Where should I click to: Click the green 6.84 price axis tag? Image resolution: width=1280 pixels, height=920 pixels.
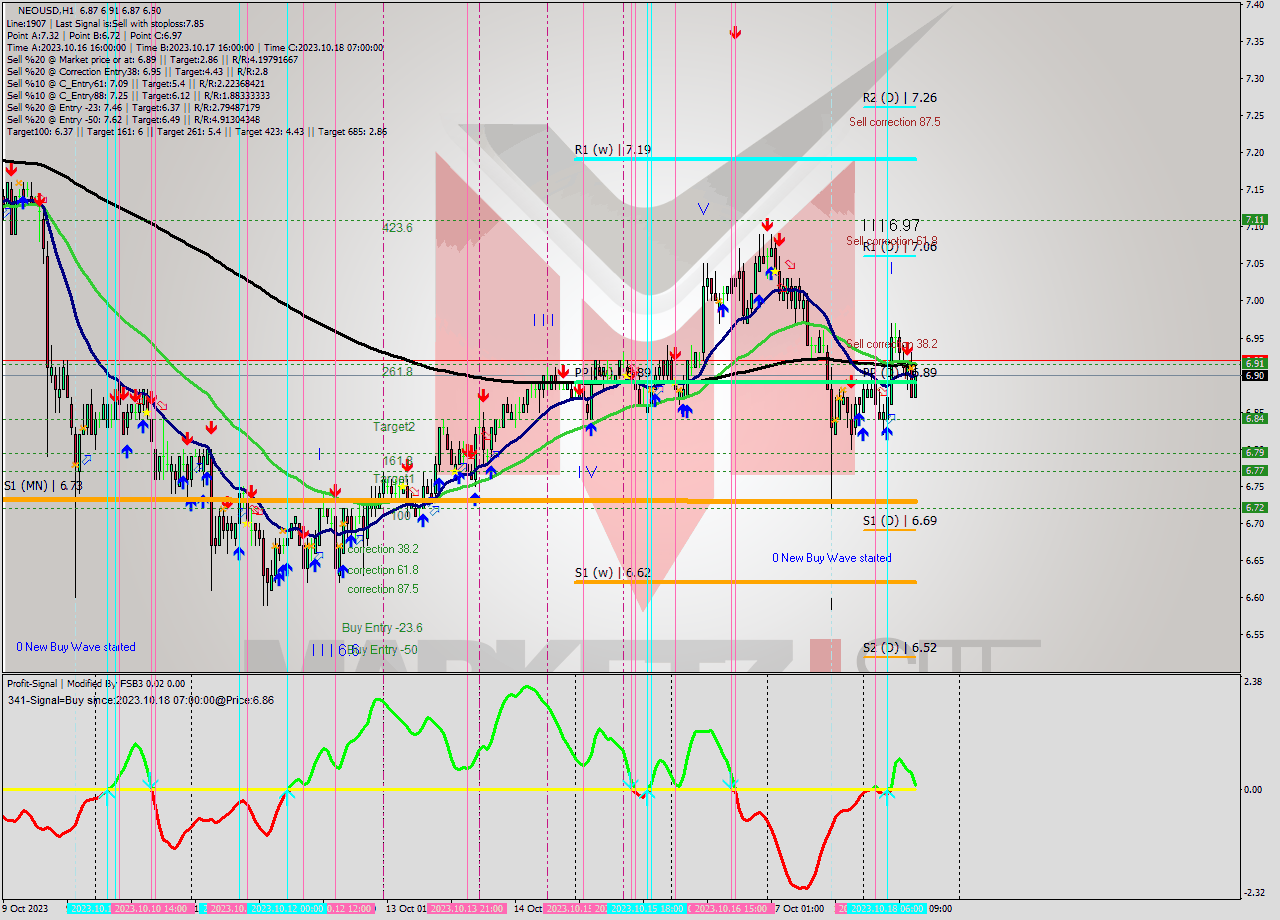pyautogui.click(x=1254, y=418)
